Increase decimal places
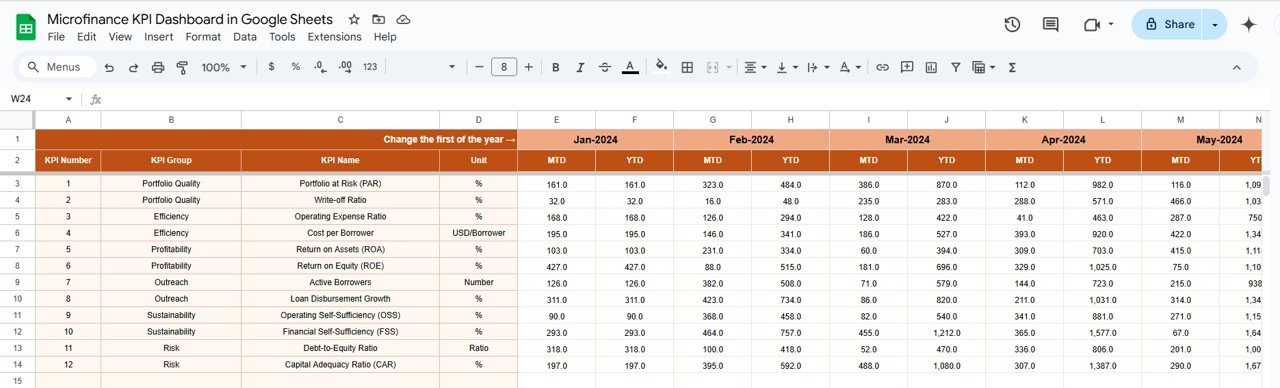1280x388 pixels. [345, 67]
